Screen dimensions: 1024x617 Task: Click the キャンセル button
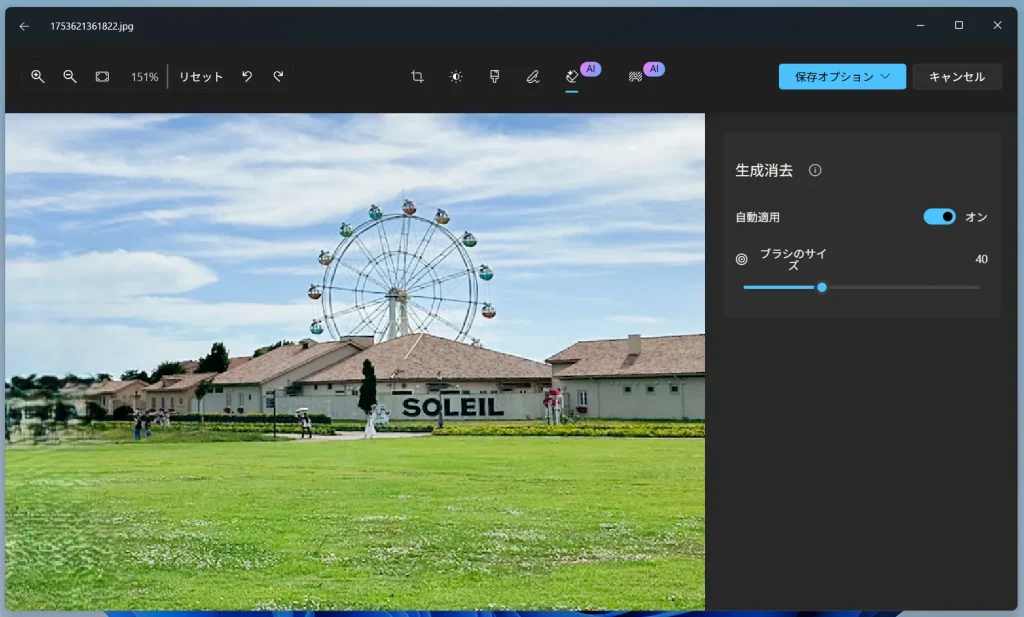click(x=957, y=76)
